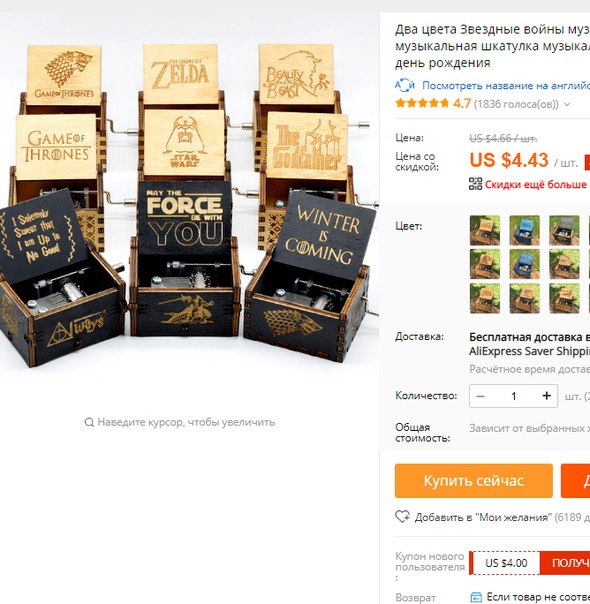The width and height of the screenshot is (590, 604).
Task: Click the magnifier zoom hint icon
Action: coord(89,422)
